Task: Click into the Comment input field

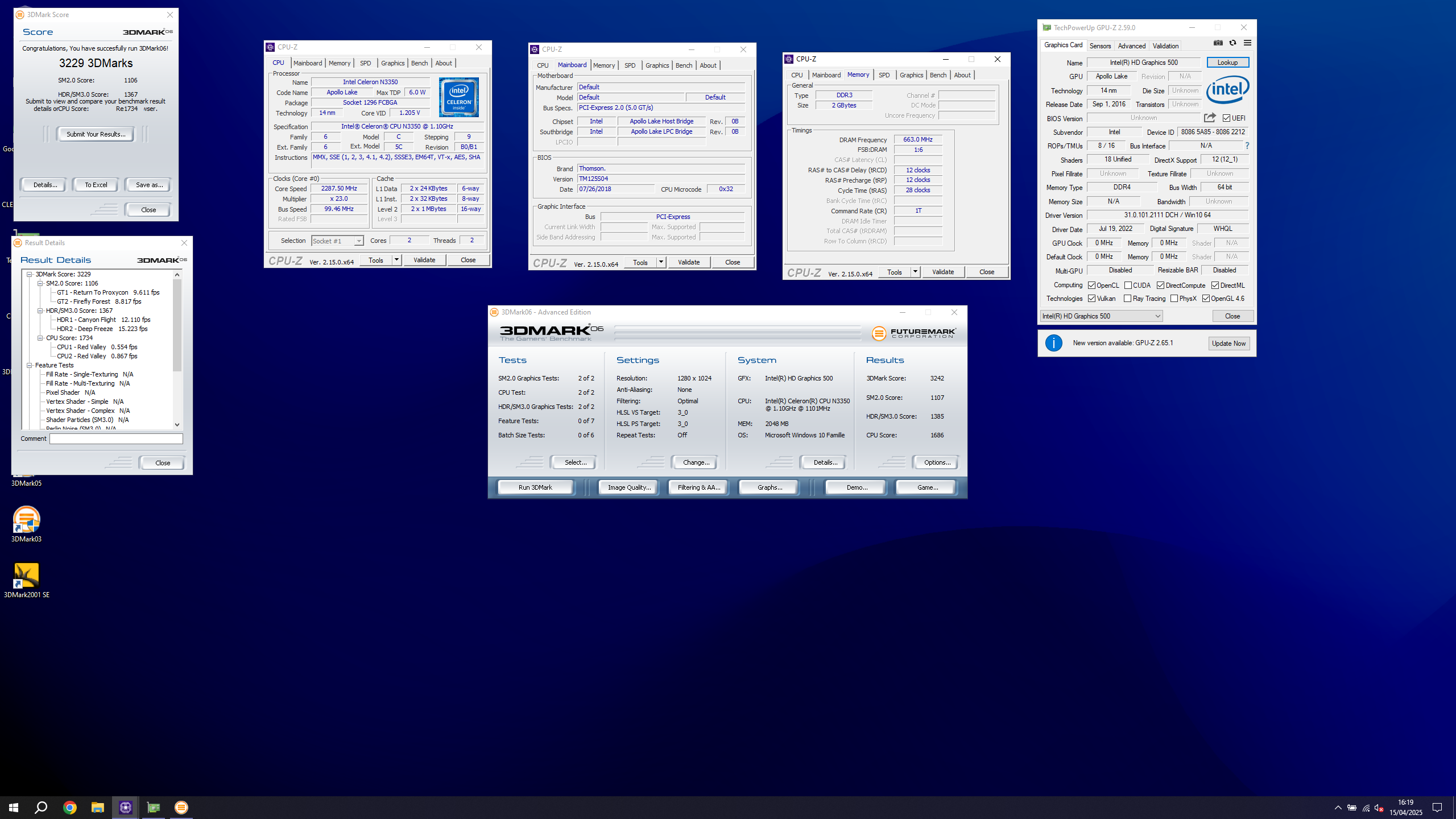Action: [x=116, y=439]
